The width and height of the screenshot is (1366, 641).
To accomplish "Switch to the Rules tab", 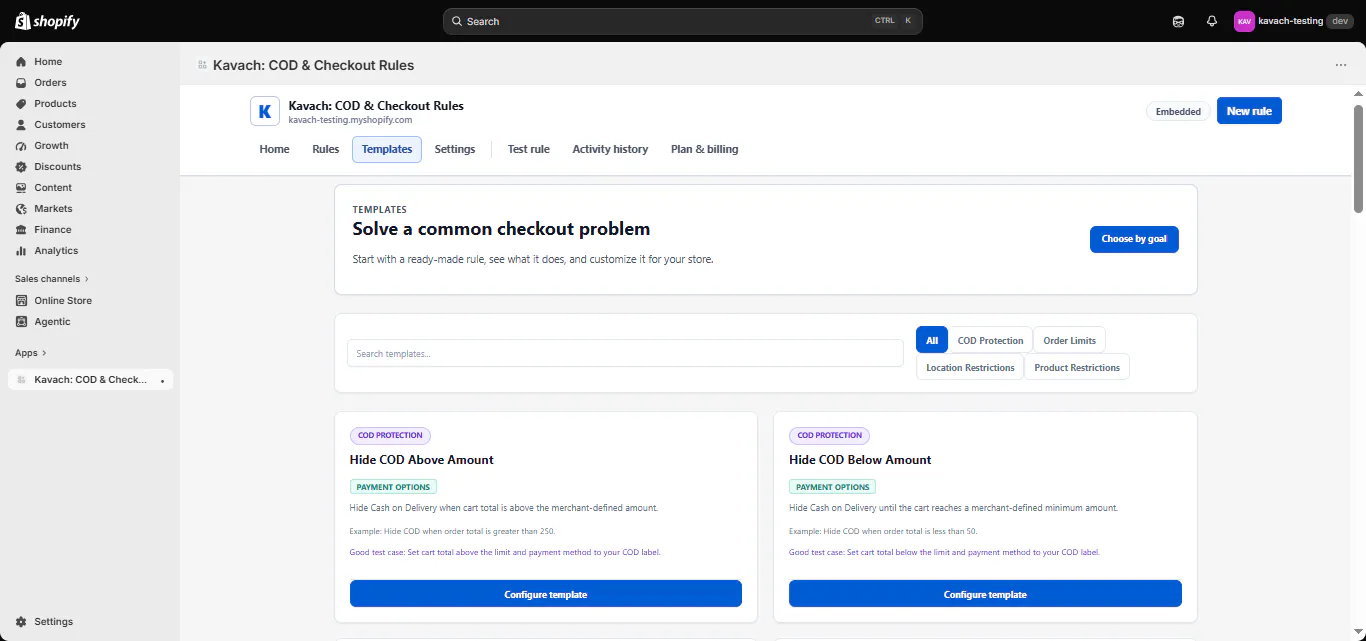I will (x=326, y=149).
